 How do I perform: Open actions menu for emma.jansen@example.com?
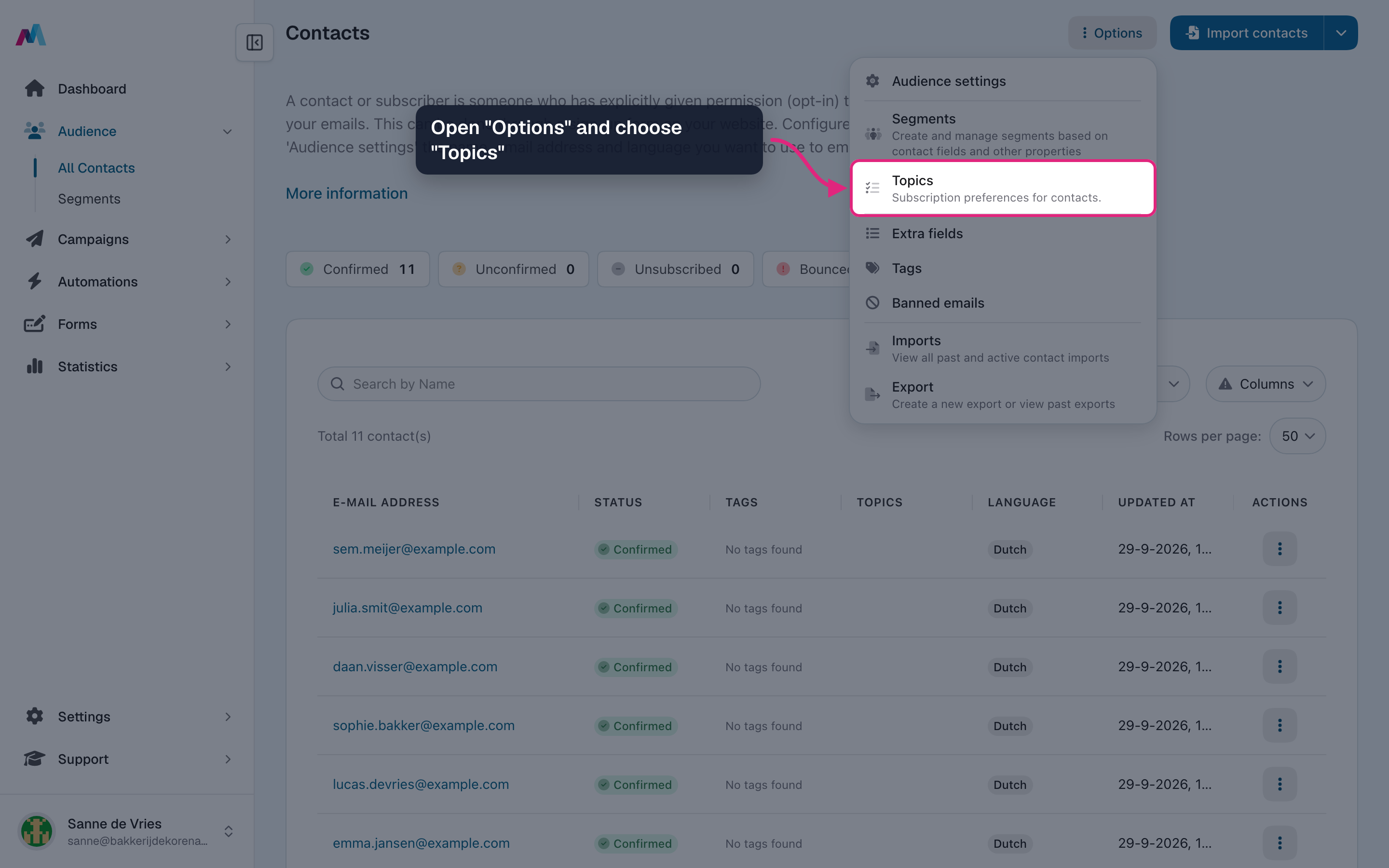[x=1280, y=843]
